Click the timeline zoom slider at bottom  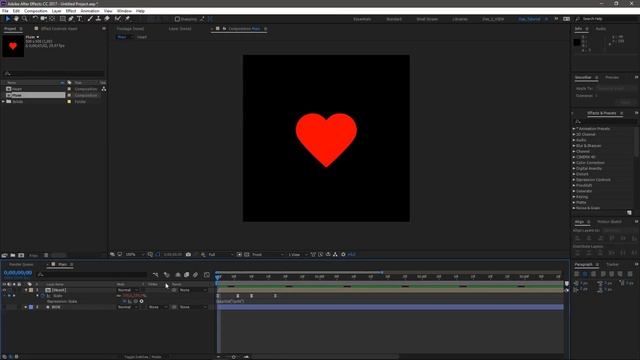pos(233,357)
